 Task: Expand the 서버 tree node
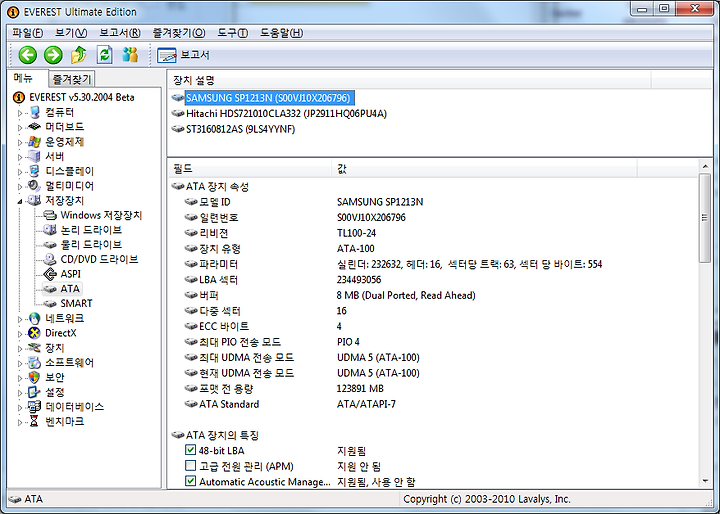[20, 157]
